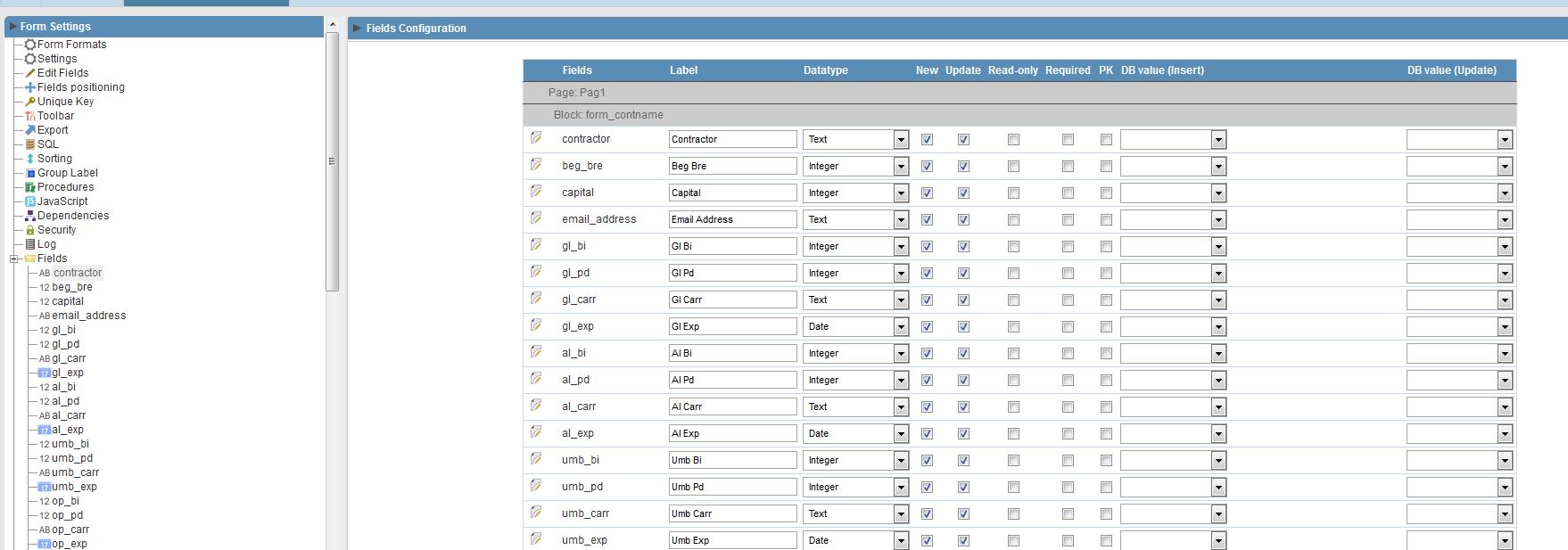The width and height of the screenshot is (1568, 550).
Task: Open Unique Key settings link
Action: pyautogui.click(x=65, y=102)
